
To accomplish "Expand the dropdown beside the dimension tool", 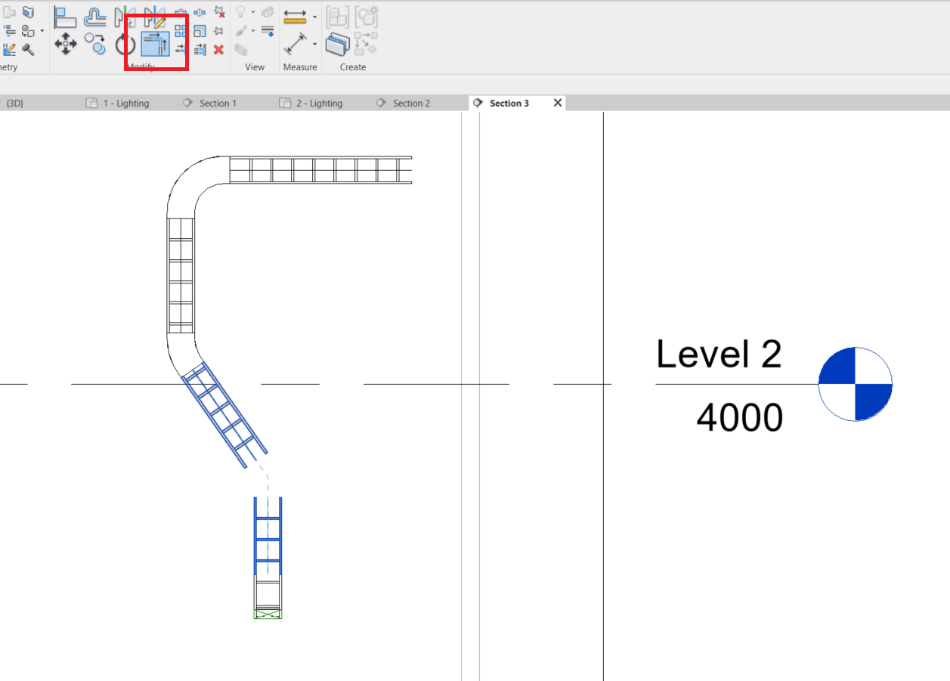I will tap(315, 17).
